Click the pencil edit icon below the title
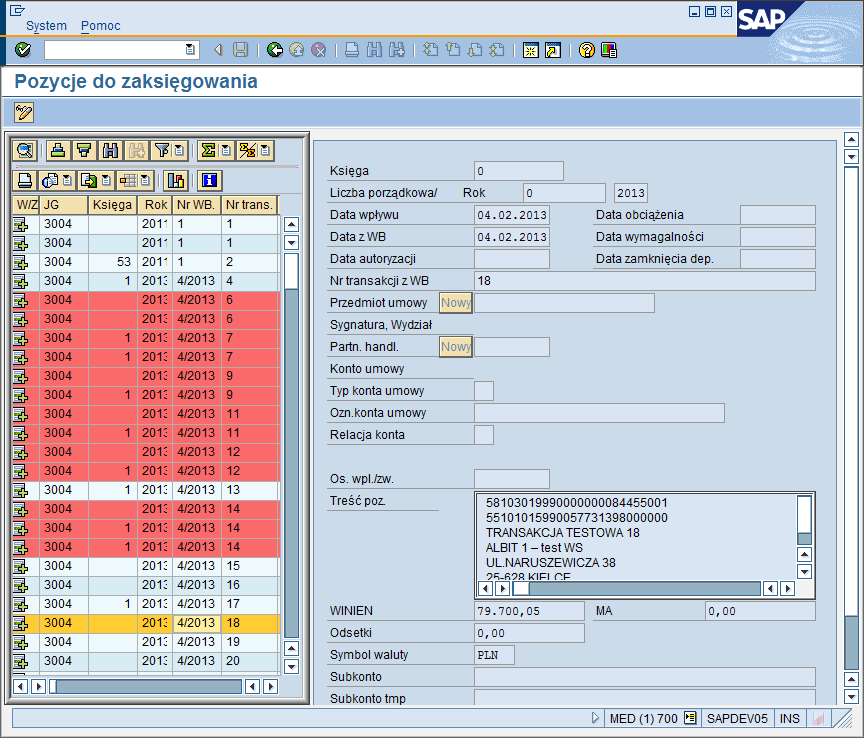Image resolution: width=864 pixels, height=738 pixels. (x=24, y=112)
